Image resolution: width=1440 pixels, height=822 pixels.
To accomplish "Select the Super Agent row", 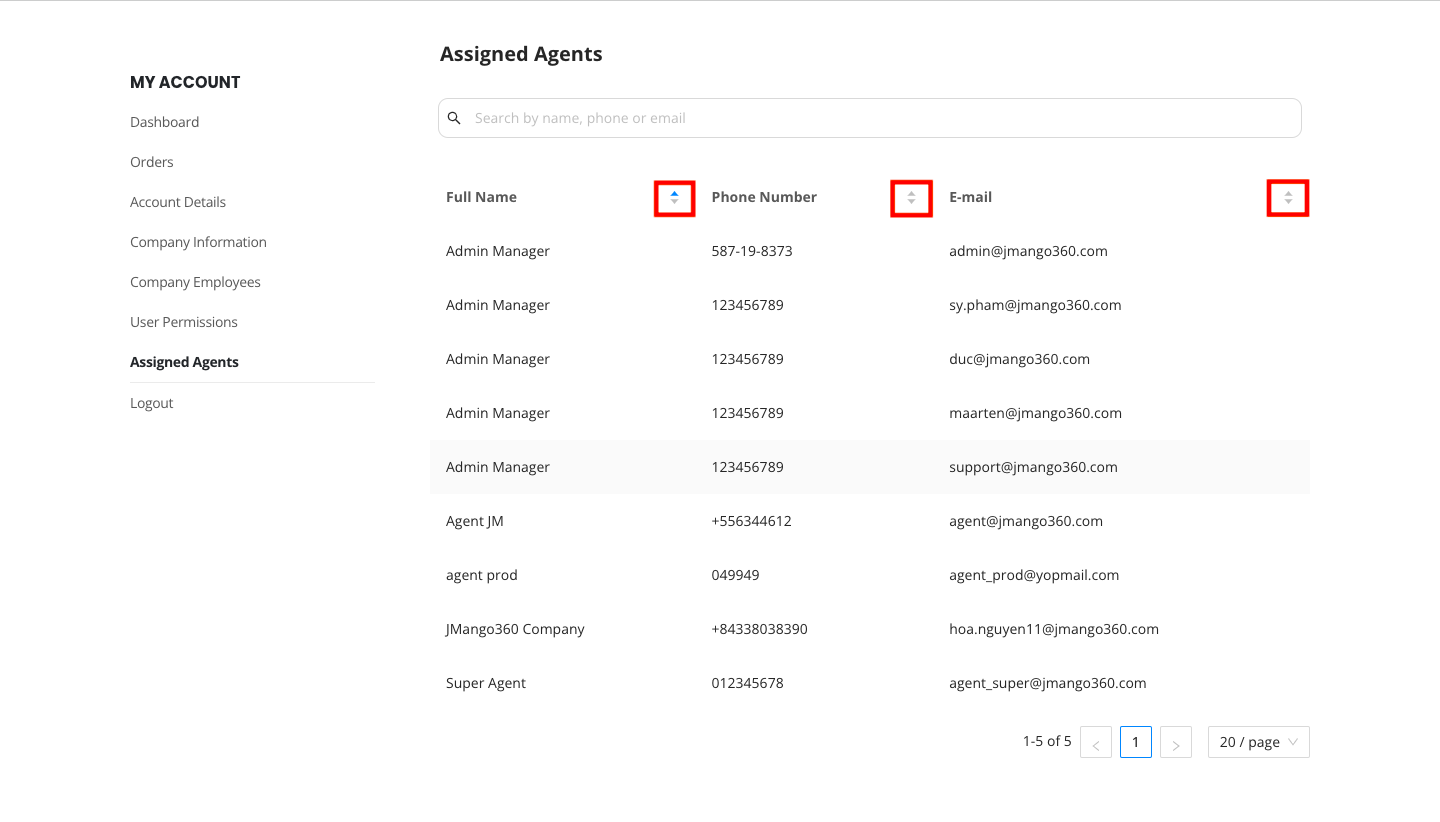I will (870, 683).
